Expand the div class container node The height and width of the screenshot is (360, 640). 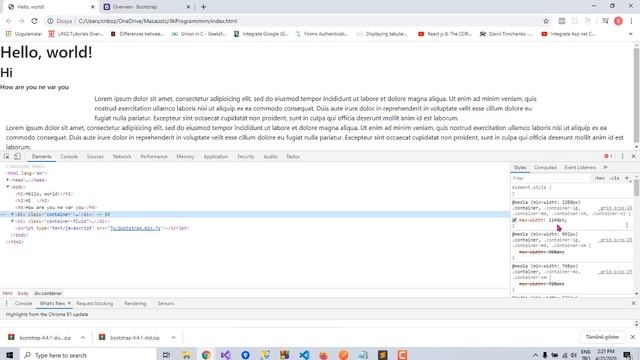(x=12, y=214)
